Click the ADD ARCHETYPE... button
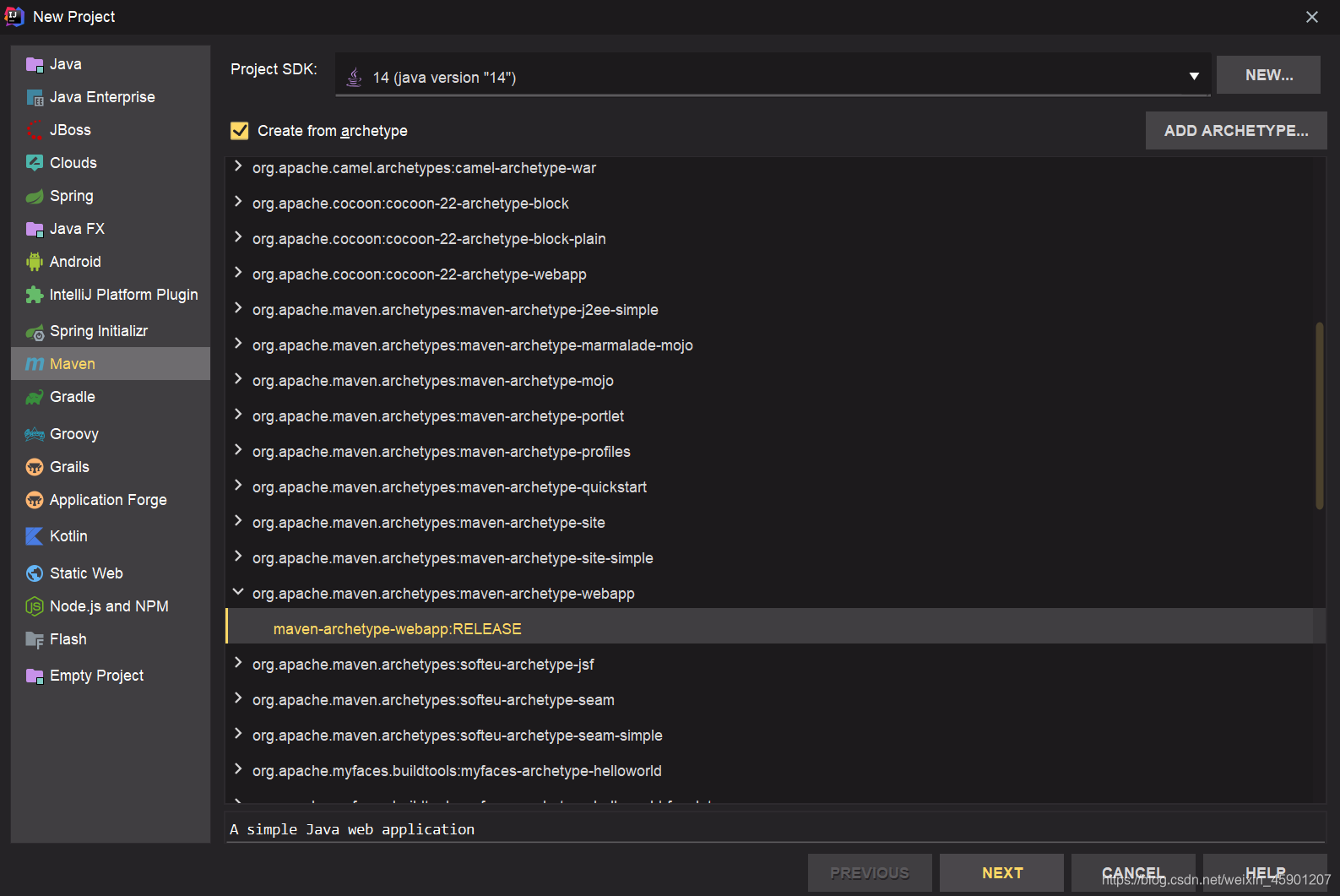 1236,131
